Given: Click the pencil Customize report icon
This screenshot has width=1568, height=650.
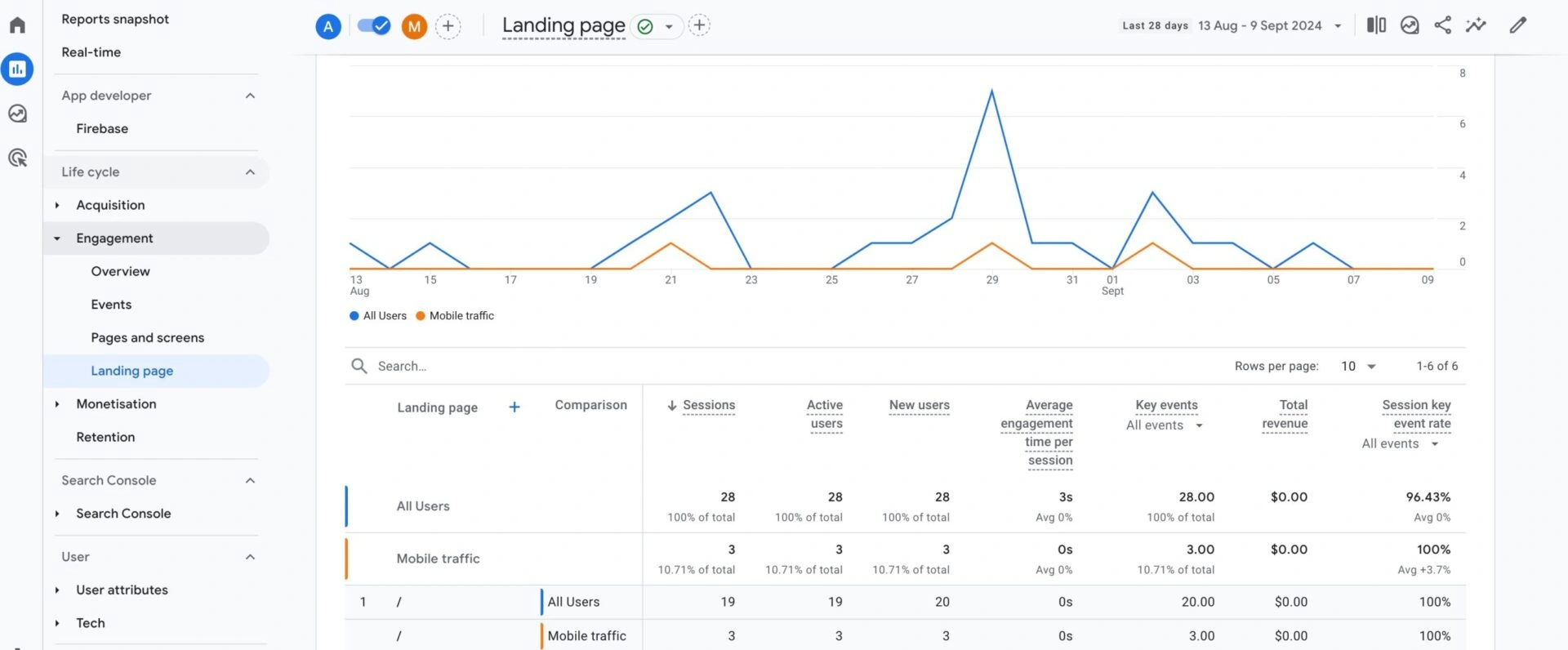Looking at the screenshot, I should point(1517,25).
